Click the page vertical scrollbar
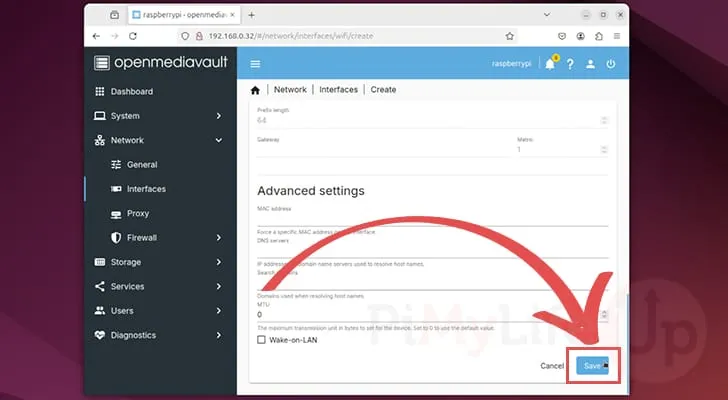This screenshot has height=400, width=728. pos(627,342)
